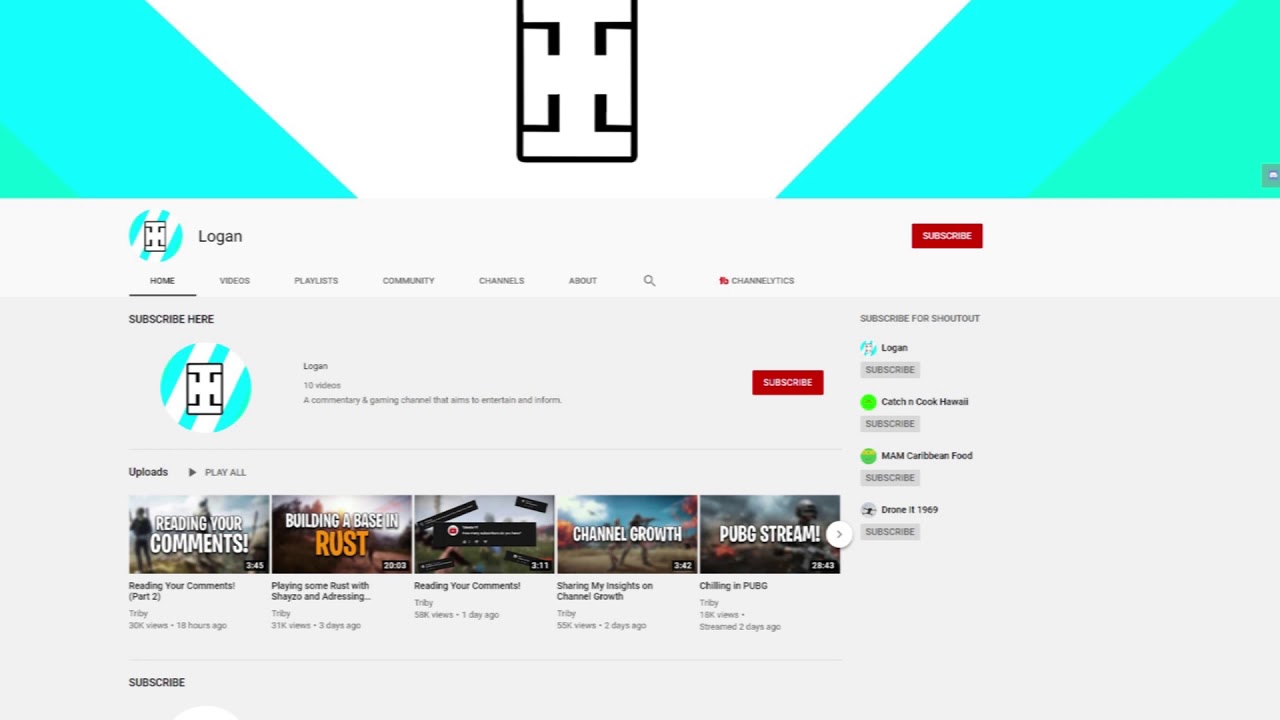Switch to the Home tab

pyautogui.click(x=162, y=281)
